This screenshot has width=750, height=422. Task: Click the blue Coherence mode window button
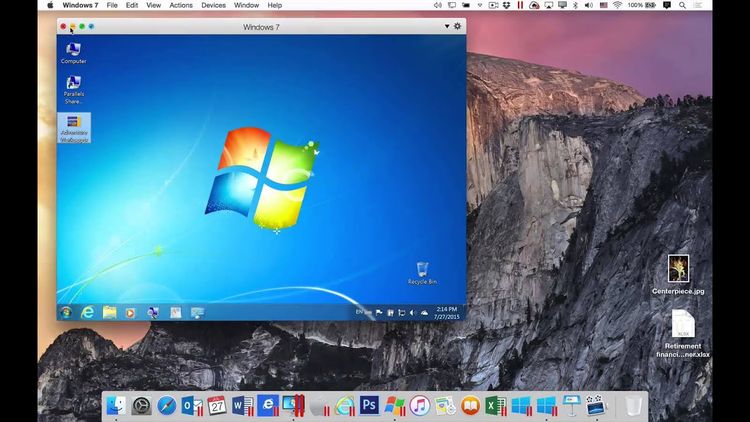91,26
